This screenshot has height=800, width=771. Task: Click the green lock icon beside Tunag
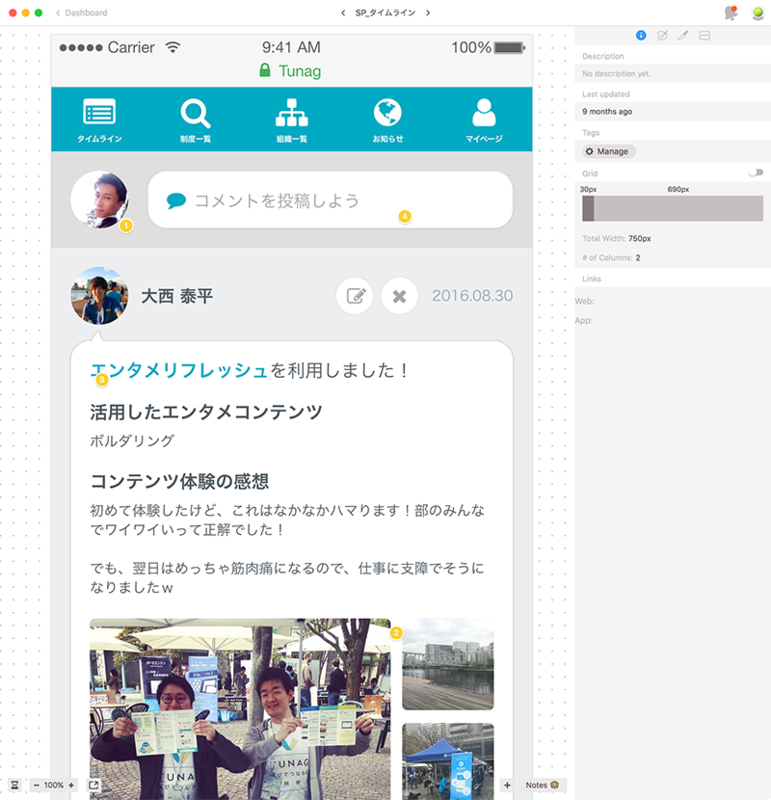[264, 70]
